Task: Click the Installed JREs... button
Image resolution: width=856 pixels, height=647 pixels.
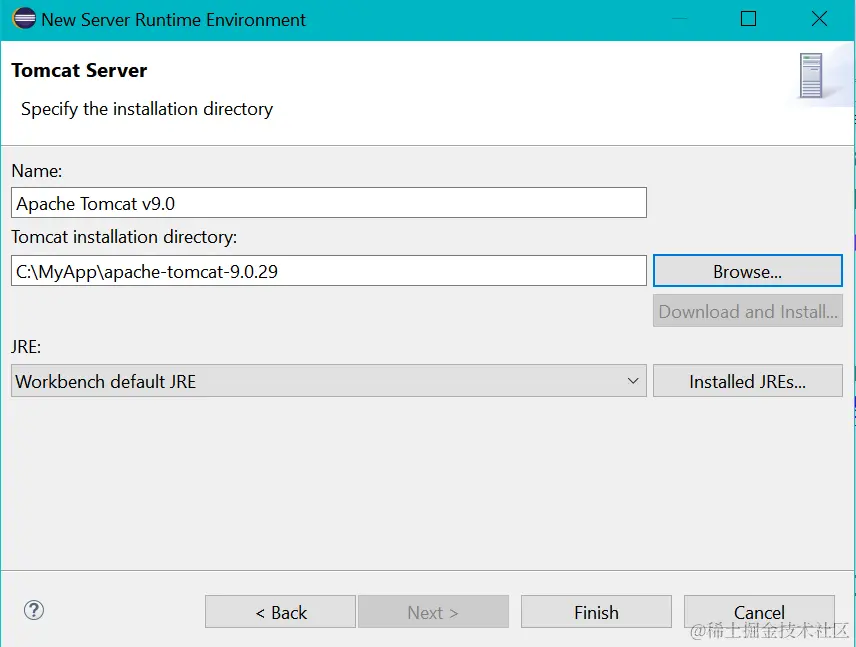Action: (x=748, y=381)
